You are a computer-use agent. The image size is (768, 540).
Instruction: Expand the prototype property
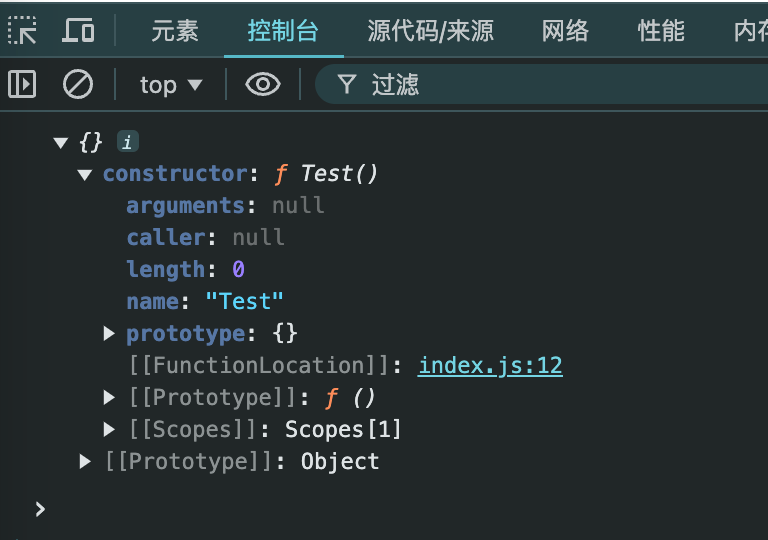[x=110, y=333]
